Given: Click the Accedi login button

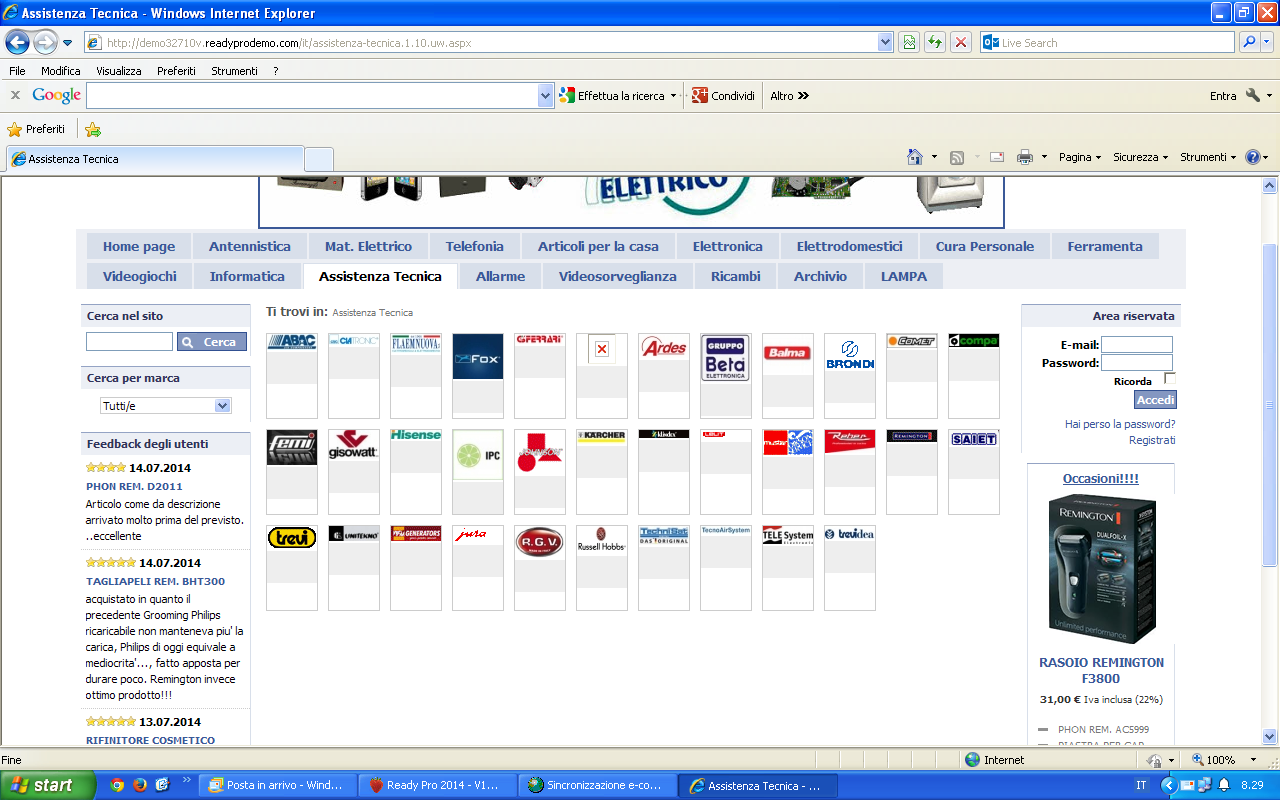Looking at the screenshot, I should point(1155,399).
